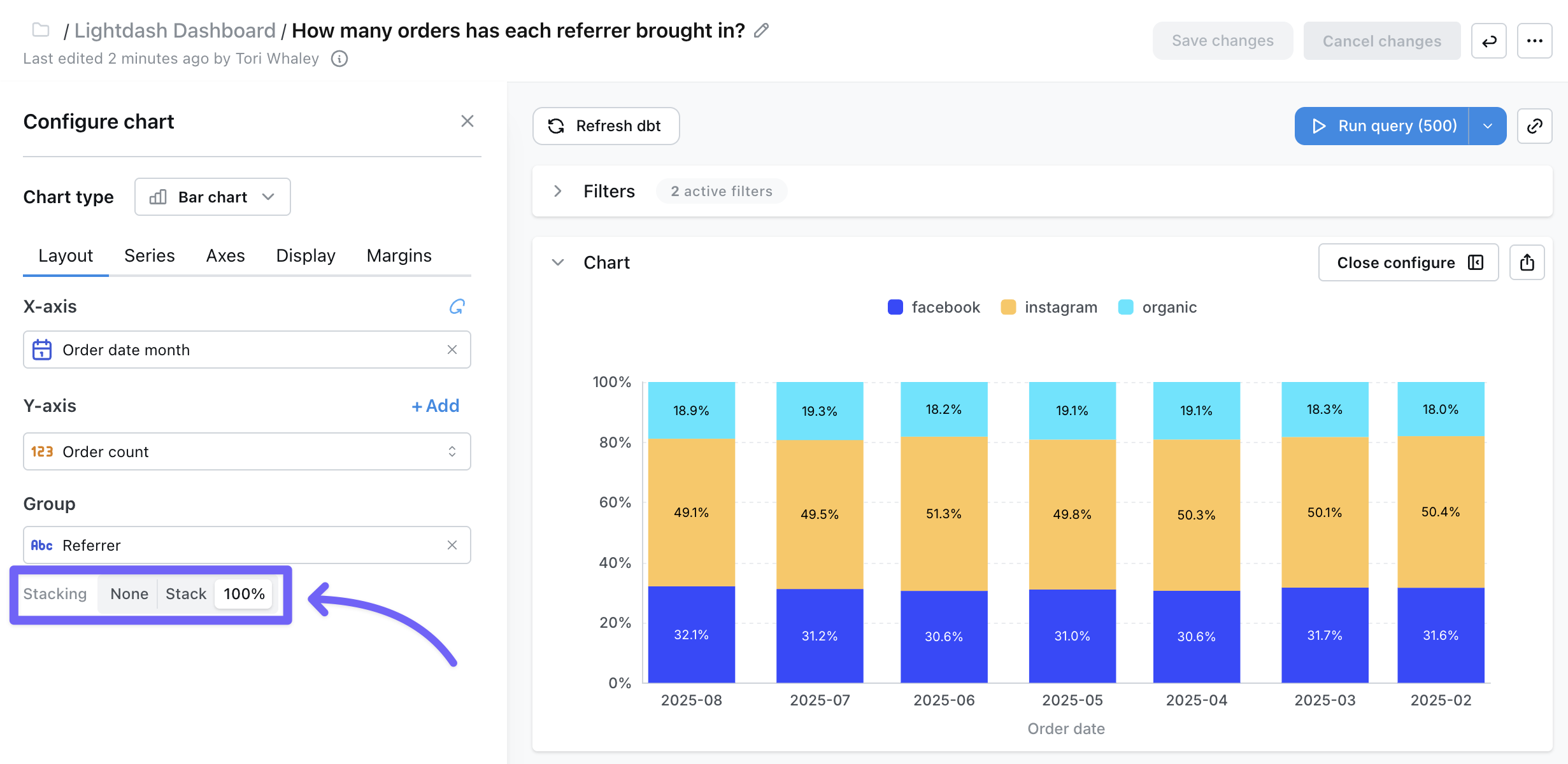The image size is (1568, 764).
Task: Click the copy link icon button
Action: [x=1534, y=126]
